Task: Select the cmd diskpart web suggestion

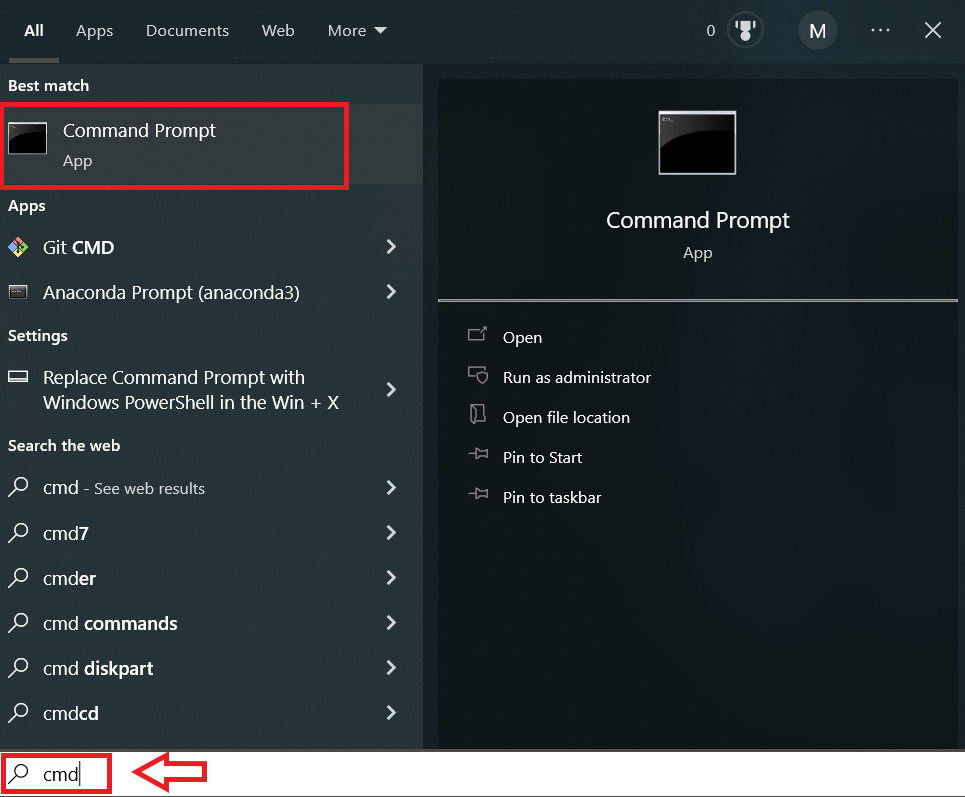Action: pyautogui.click(x=98, y=668)
